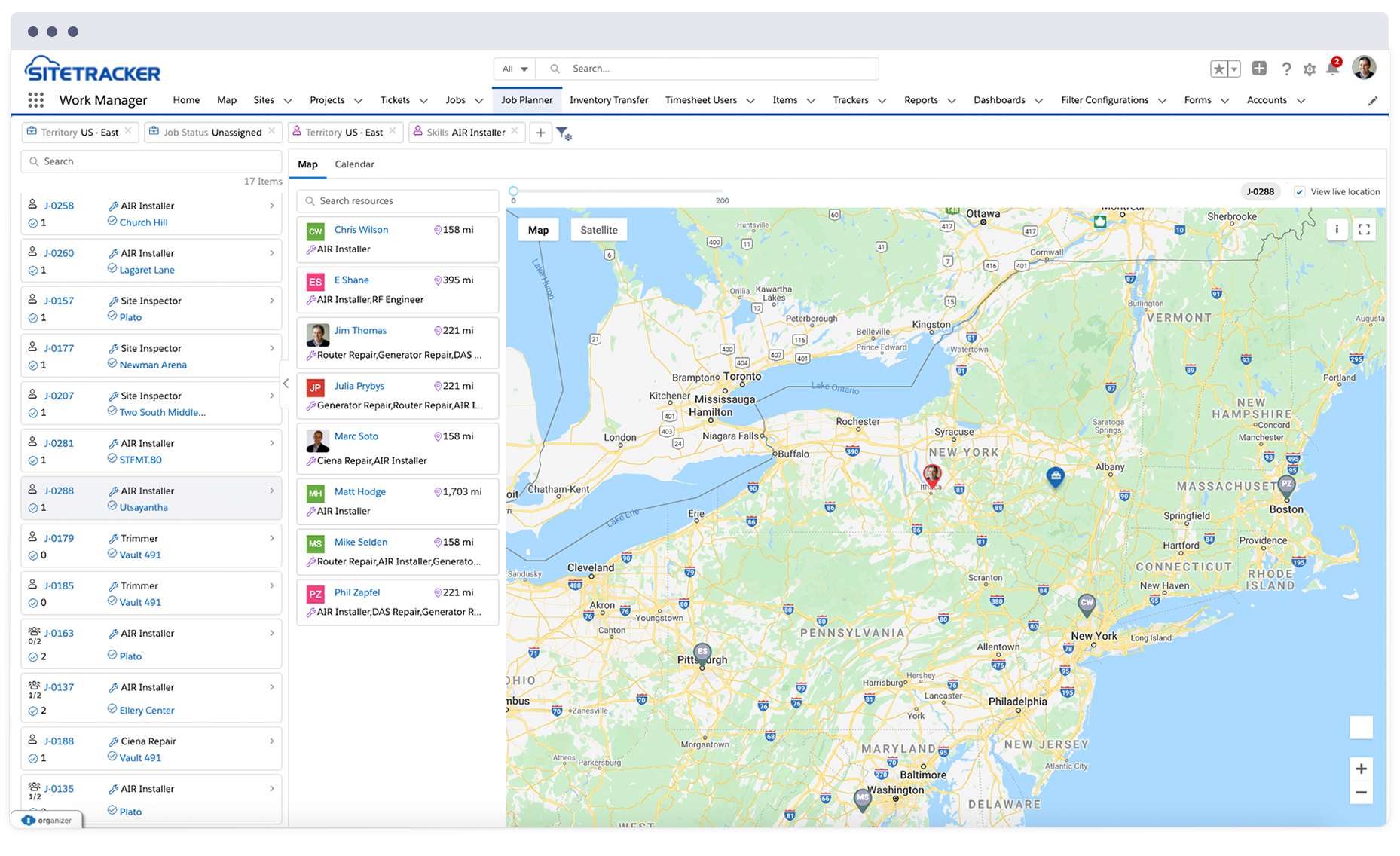Screen dimensions: 1400x856
Task: Click Matt Hodge's MH avatar badge
Action: [315, 494]
